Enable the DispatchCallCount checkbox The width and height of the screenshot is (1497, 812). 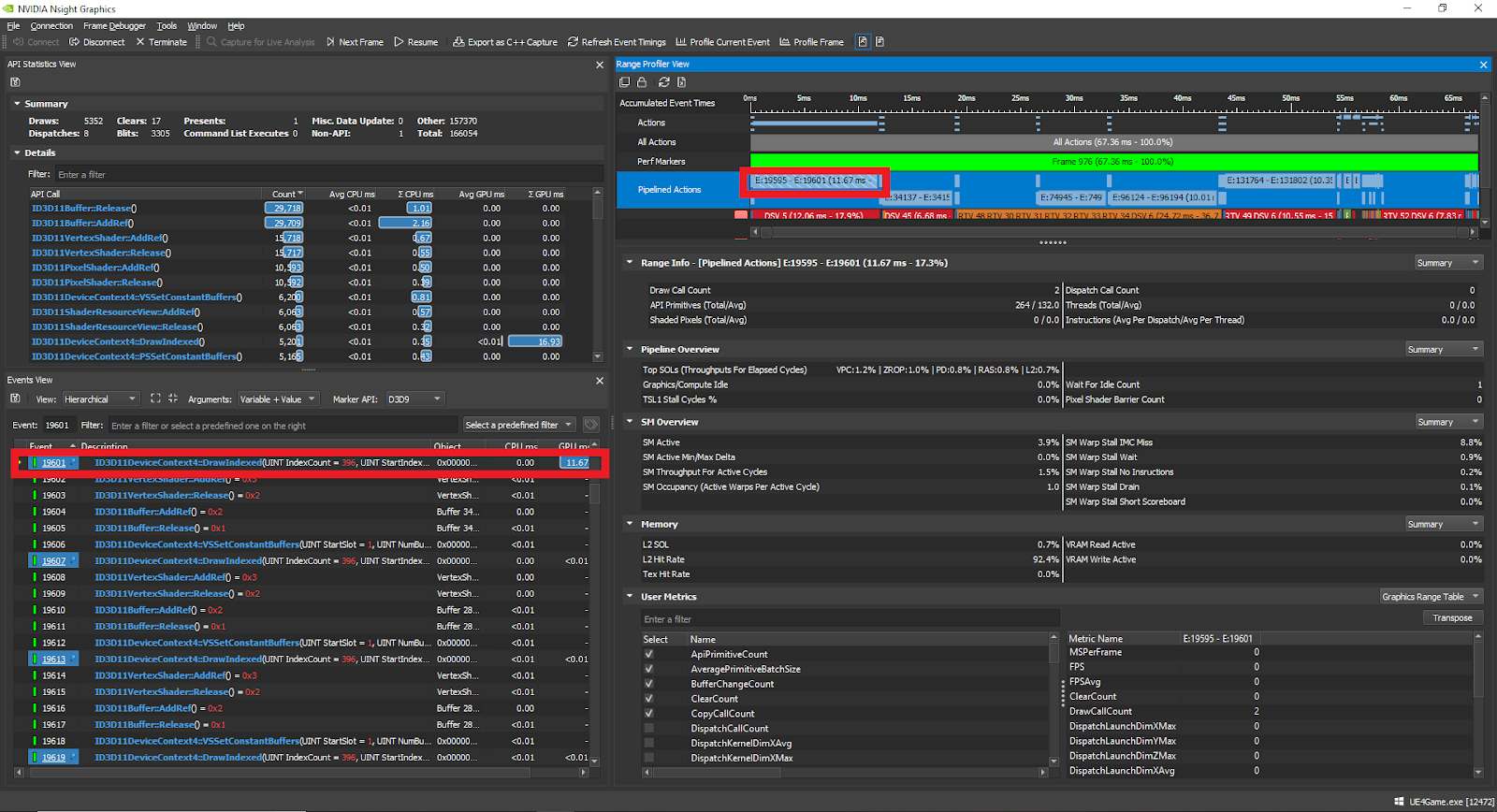coord(649,728)
